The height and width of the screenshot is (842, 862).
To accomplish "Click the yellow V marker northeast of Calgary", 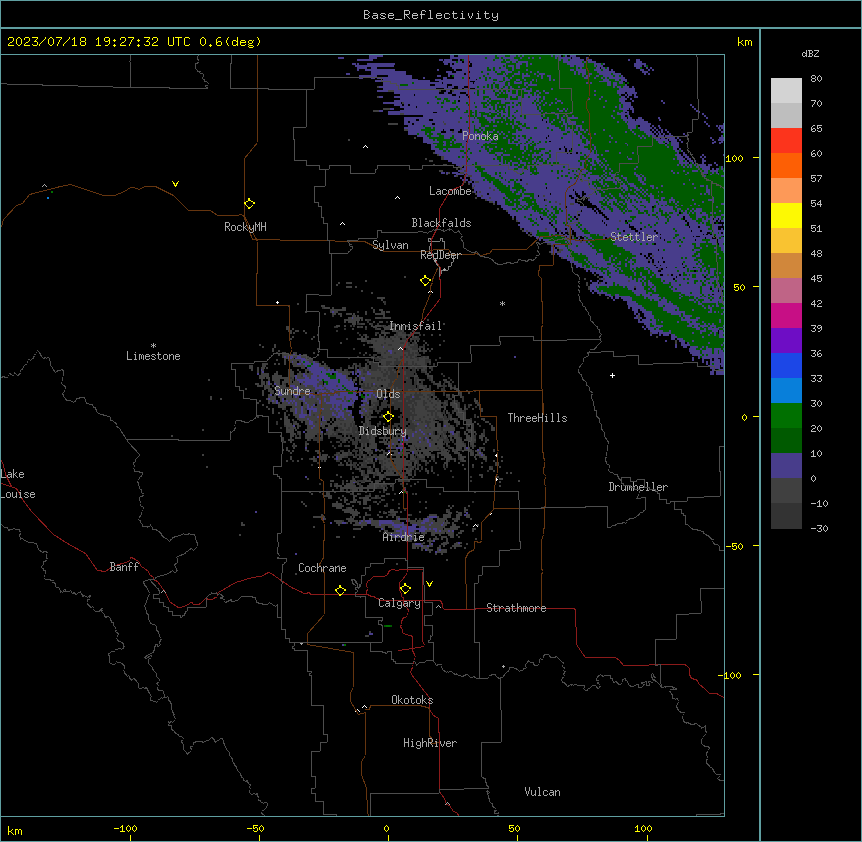I will (429, 584).
